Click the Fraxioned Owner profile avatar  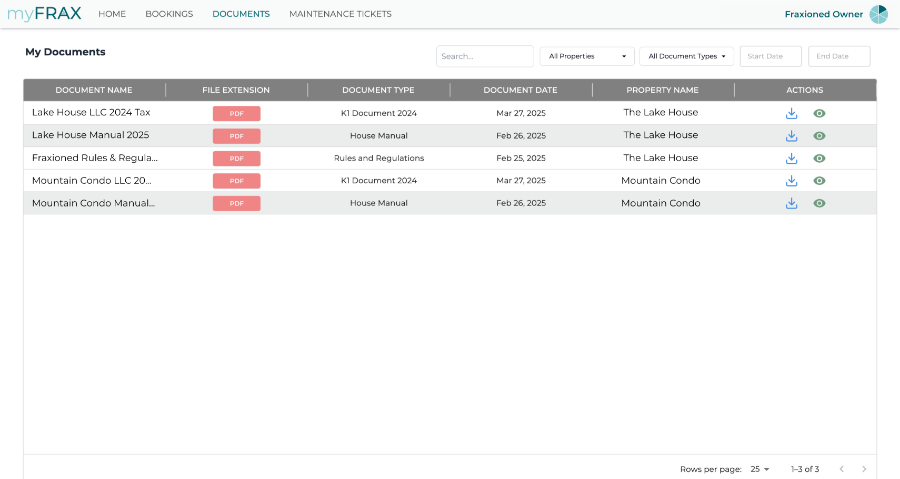(x=878, y=14)
